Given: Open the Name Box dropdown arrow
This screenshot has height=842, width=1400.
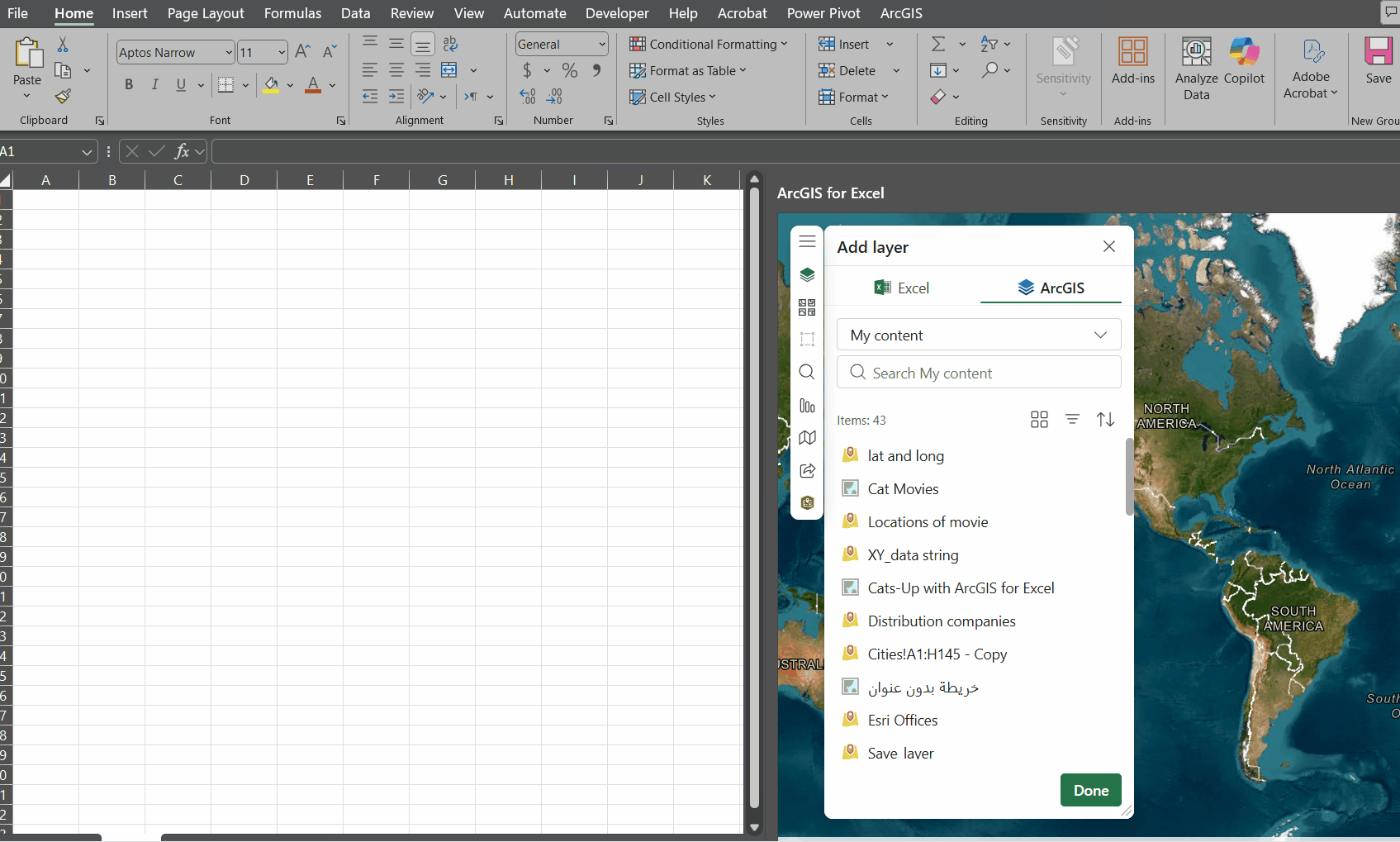Looking at the screenshot, I should (87, 152).
